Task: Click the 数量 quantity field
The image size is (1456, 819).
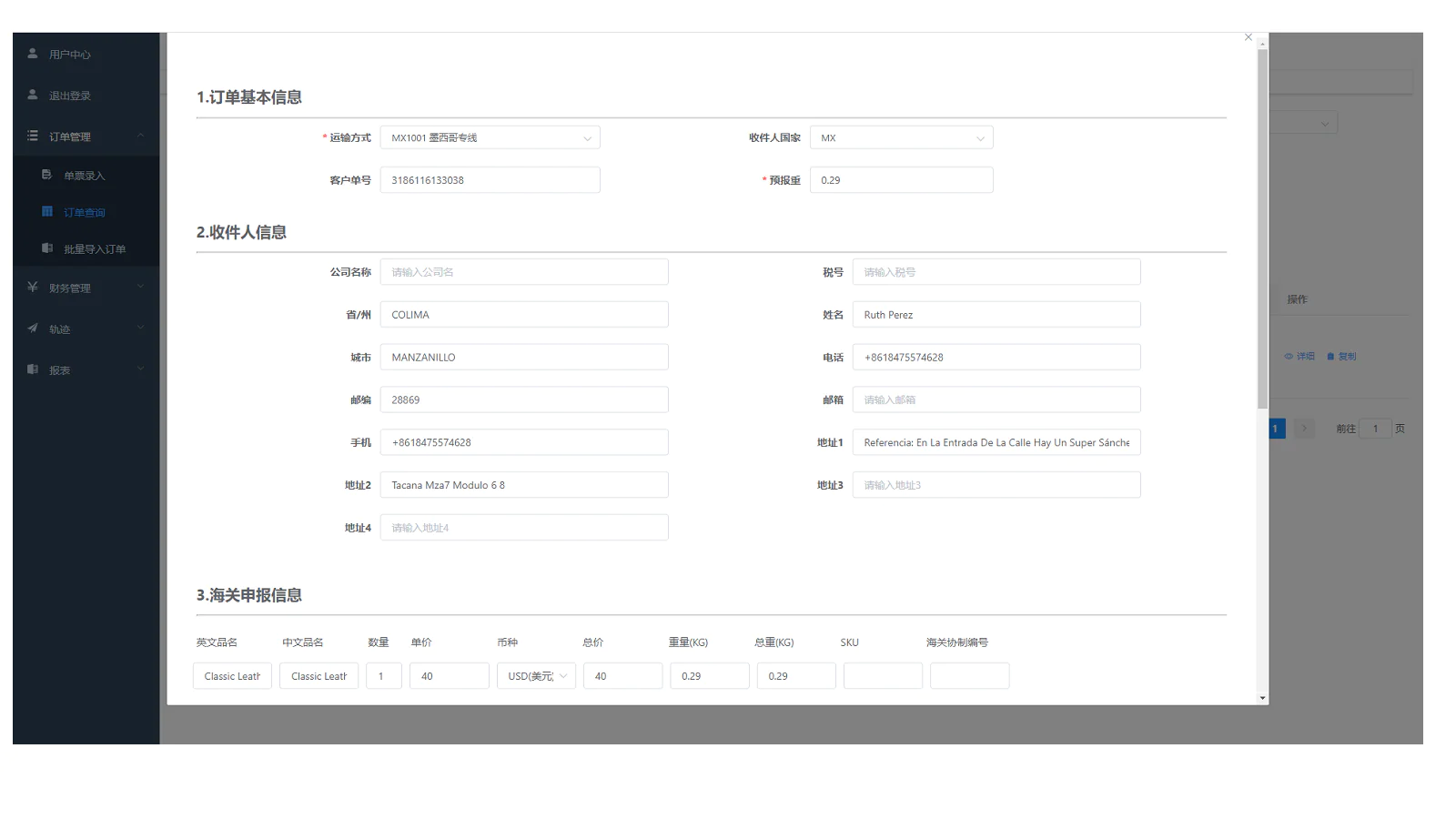Action: (384, 676)
